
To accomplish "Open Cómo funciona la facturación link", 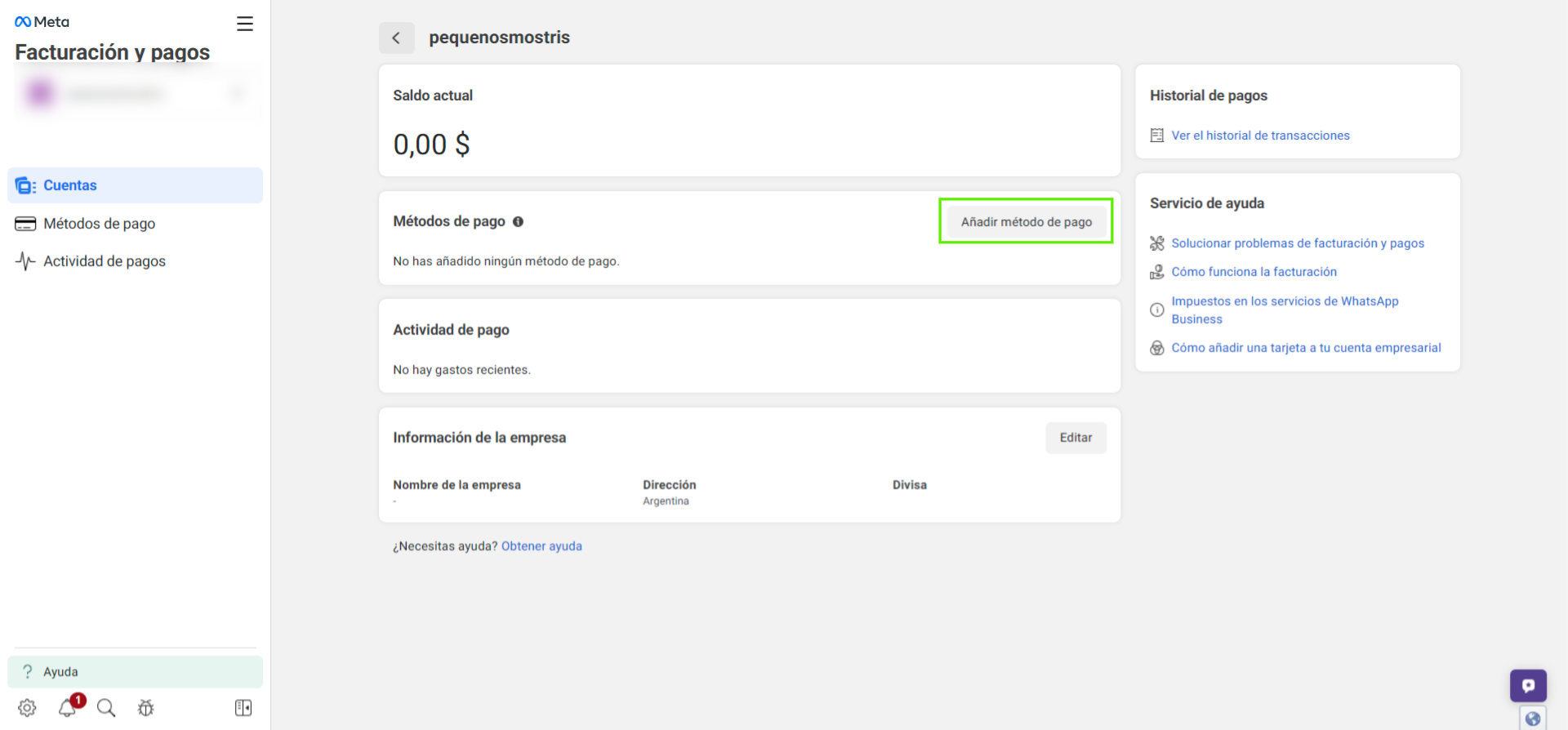I will click(1254, 272).
